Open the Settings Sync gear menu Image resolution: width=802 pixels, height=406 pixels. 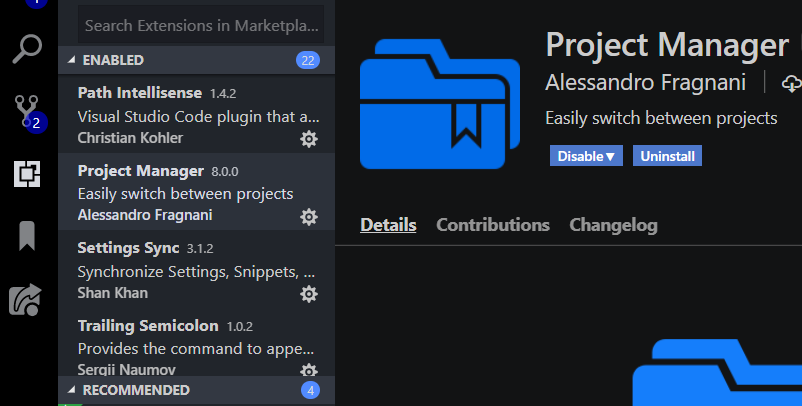(x=309, y=294)
